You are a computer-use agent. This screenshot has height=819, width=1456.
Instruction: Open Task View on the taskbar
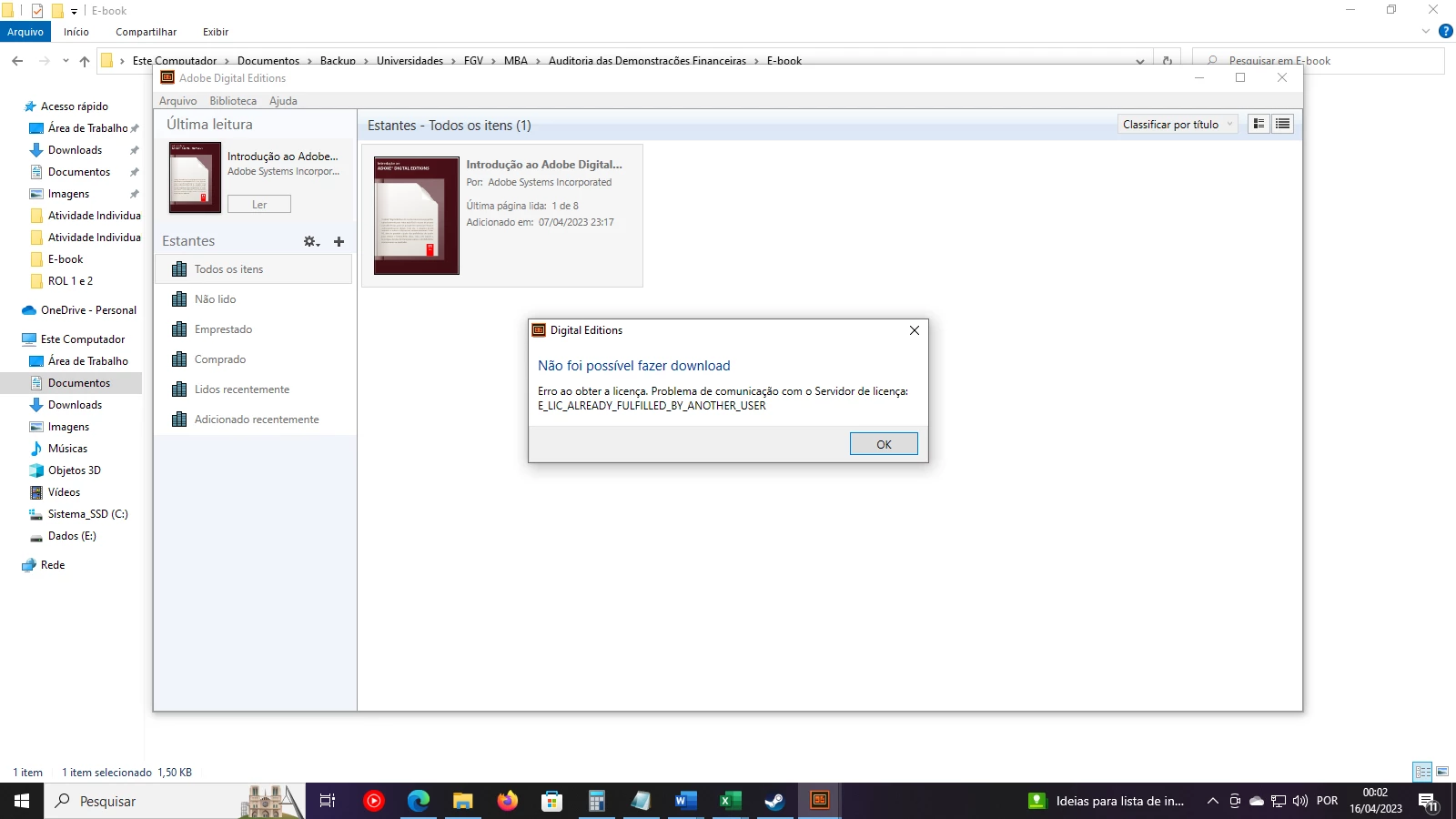click(328, 801)
